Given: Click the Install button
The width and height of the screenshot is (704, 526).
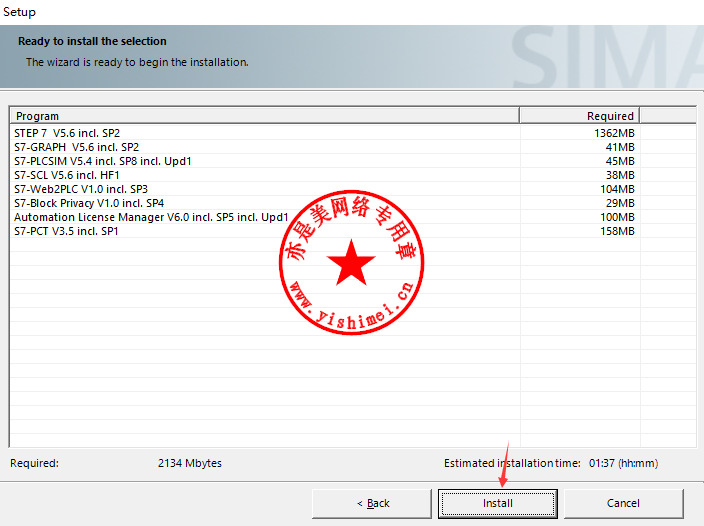Looking at the screenshot, I should point(497,504).
